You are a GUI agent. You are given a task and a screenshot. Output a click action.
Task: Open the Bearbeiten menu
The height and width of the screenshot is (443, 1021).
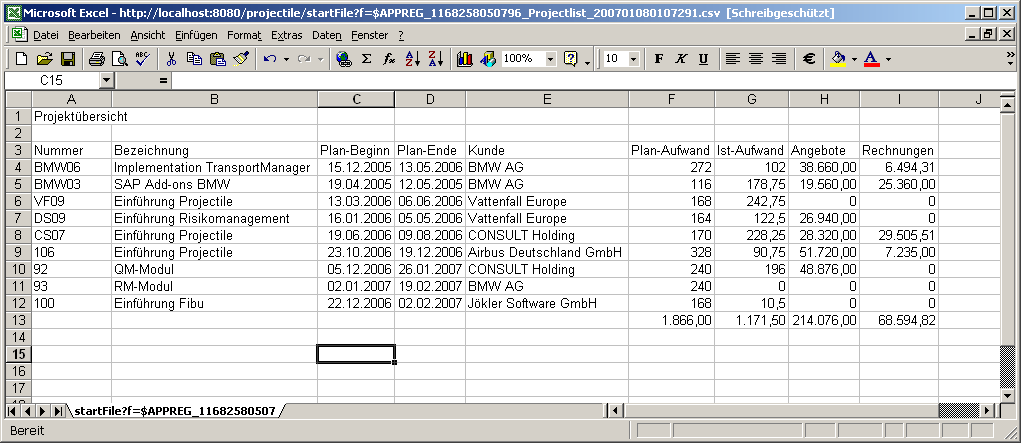point(94,35)
